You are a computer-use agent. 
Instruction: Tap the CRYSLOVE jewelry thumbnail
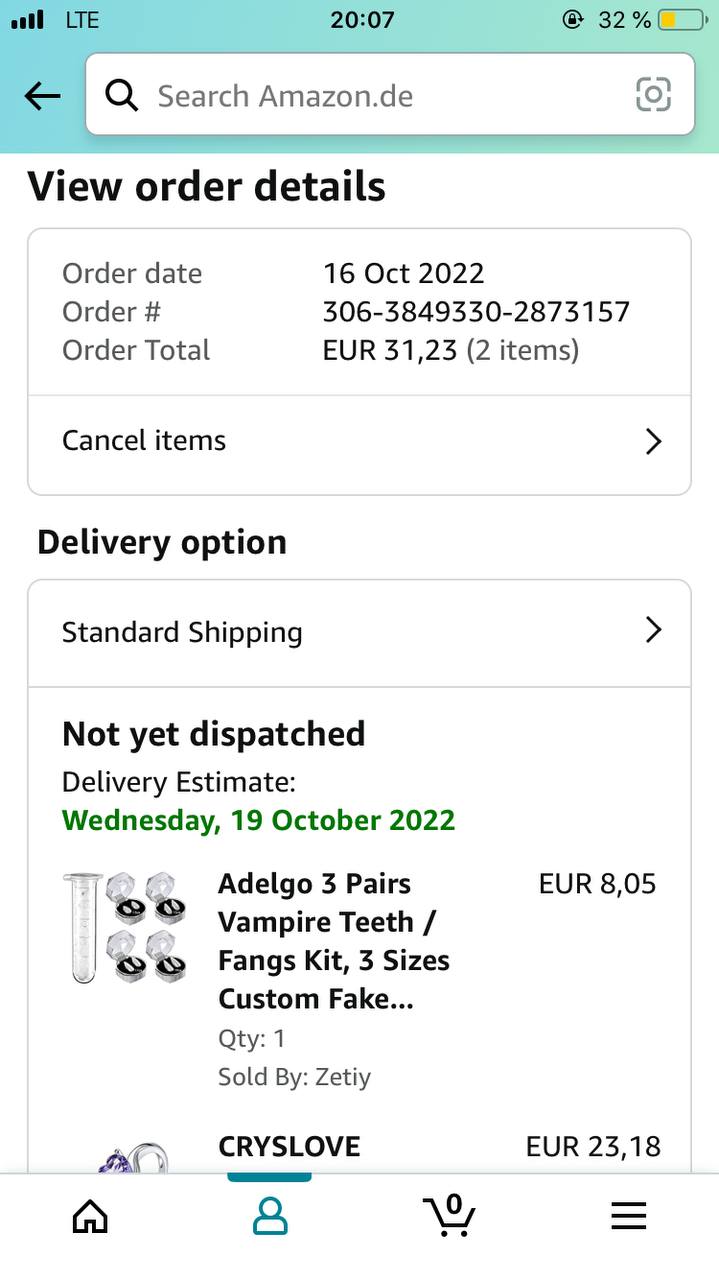coord(135,1160)
